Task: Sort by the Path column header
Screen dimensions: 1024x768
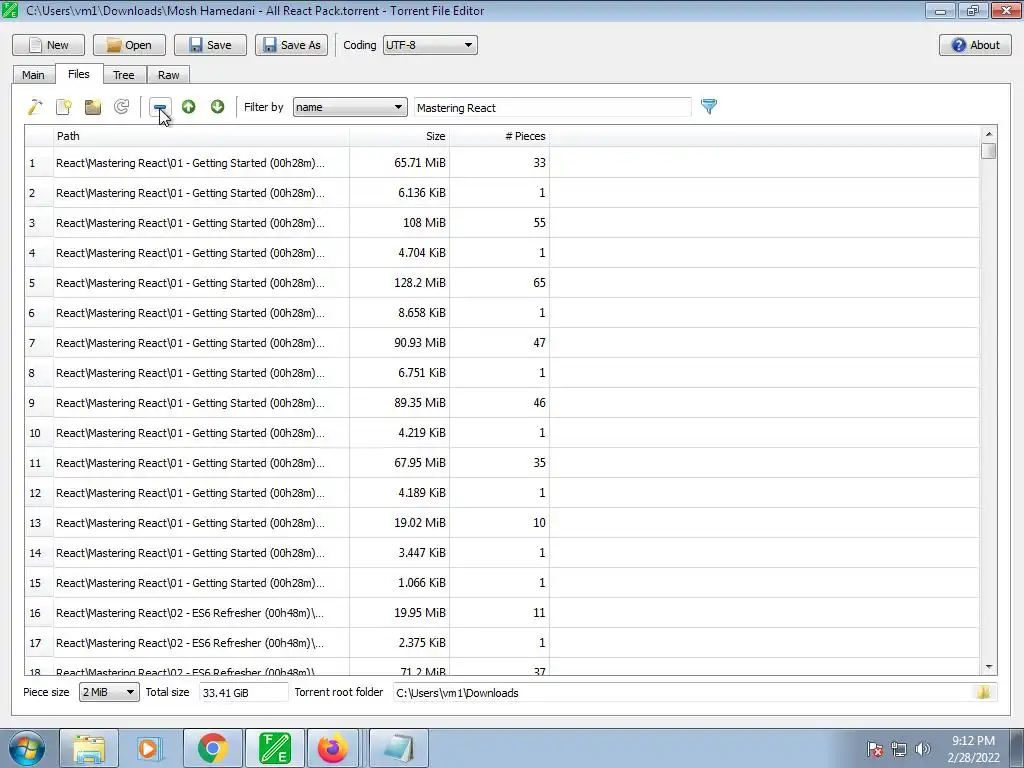Action: coord(201,136)
